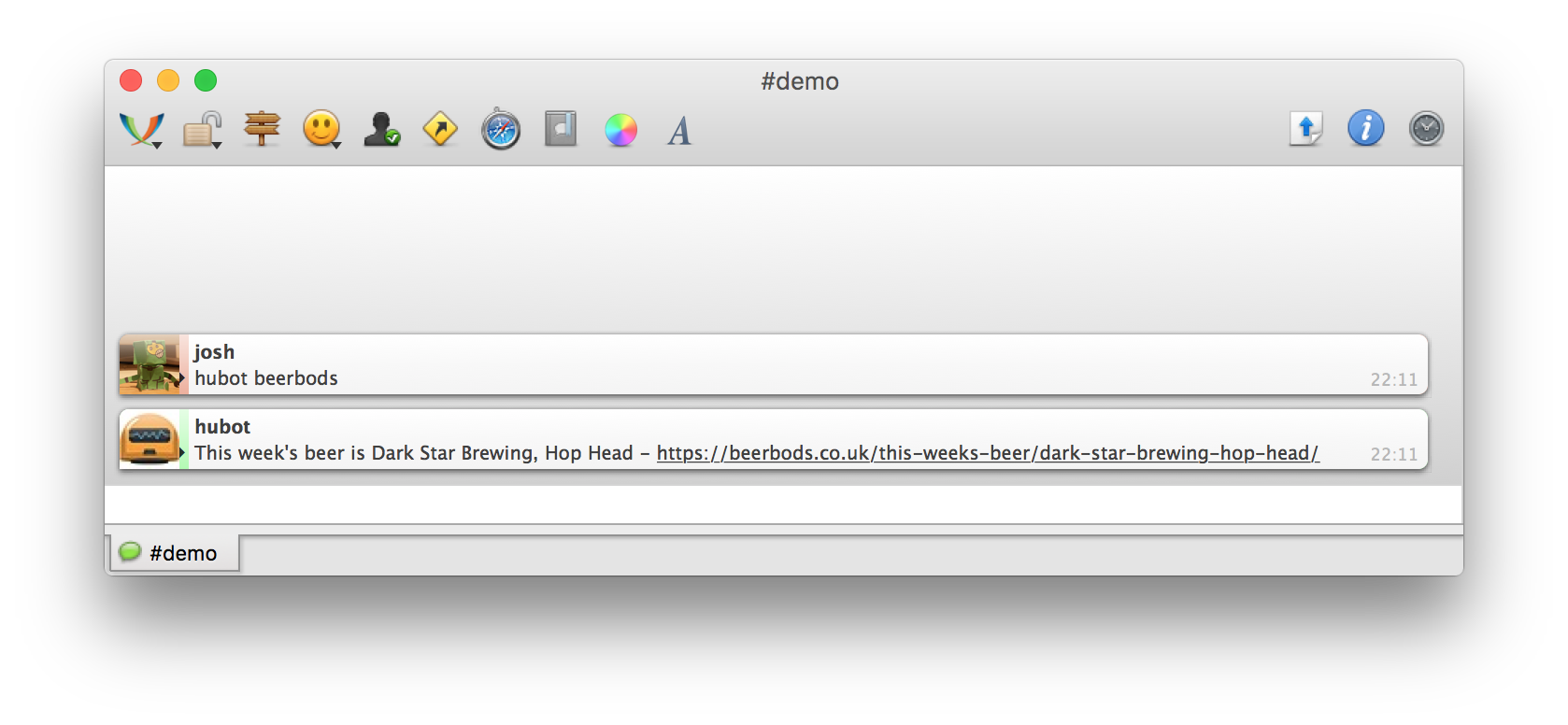Click the Safari compass icon
Viewport: 1568px width, 725px height.
(501, 129)
